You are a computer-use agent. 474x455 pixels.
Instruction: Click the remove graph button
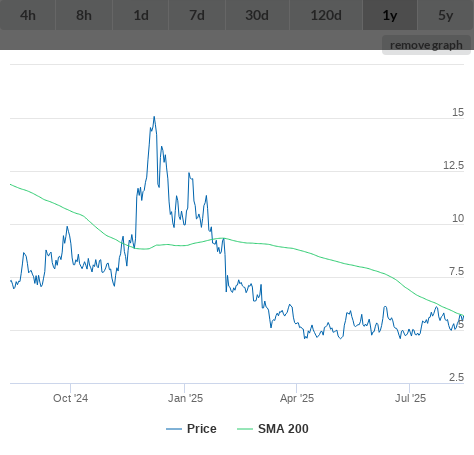click(x=426, y=45)
